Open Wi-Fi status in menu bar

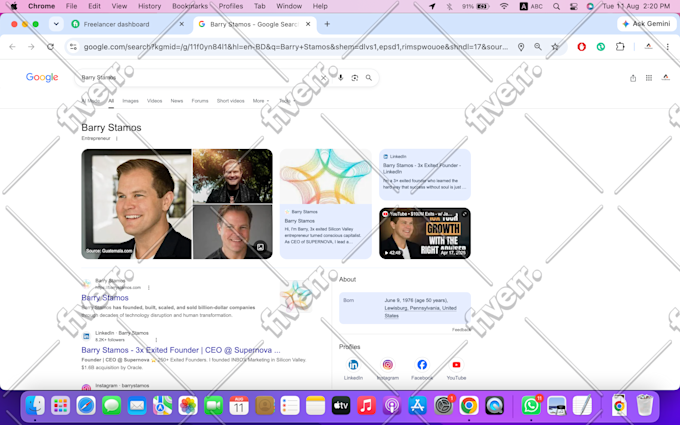click(x=504, y=6)
